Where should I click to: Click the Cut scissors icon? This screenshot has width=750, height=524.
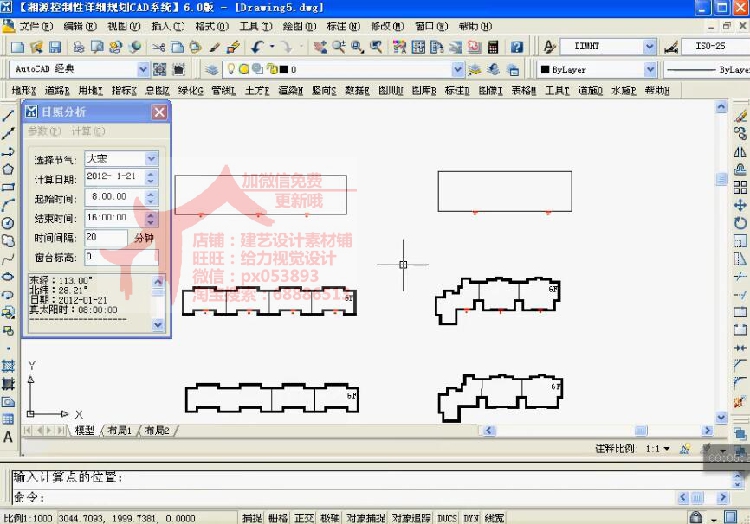(x=158, y=47)
